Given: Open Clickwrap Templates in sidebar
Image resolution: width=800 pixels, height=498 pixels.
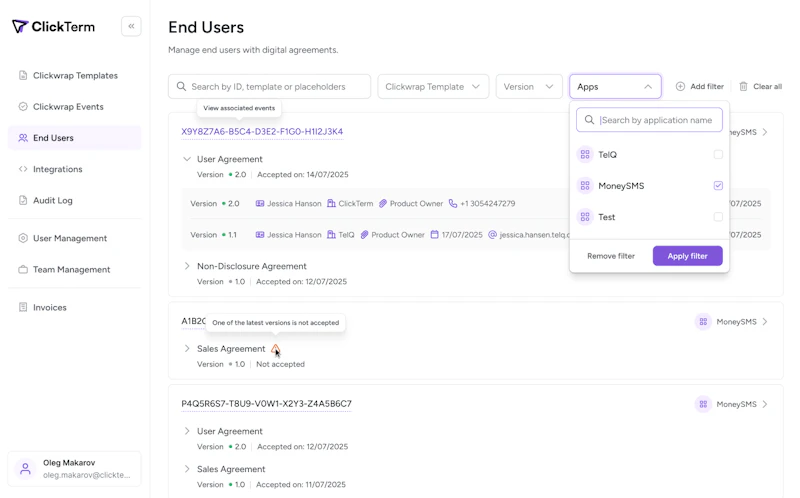Looking at the screenshot, I should (x=74, y=76).
